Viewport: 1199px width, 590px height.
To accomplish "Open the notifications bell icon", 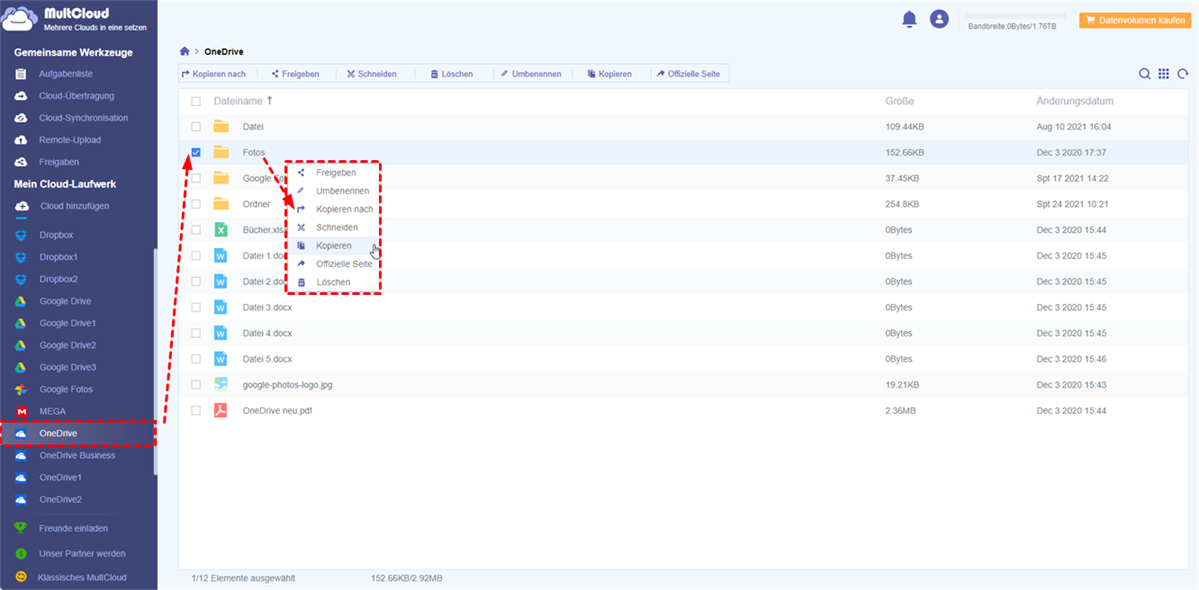I will pos(909,19).
